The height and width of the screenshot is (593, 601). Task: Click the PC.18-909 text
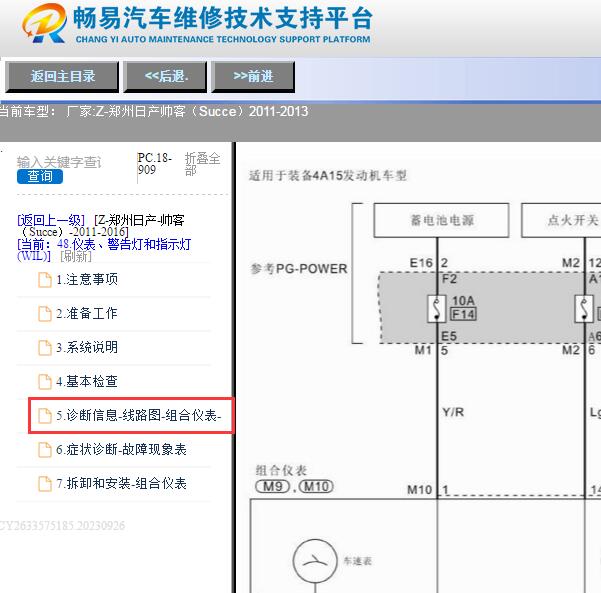point(154,164)
